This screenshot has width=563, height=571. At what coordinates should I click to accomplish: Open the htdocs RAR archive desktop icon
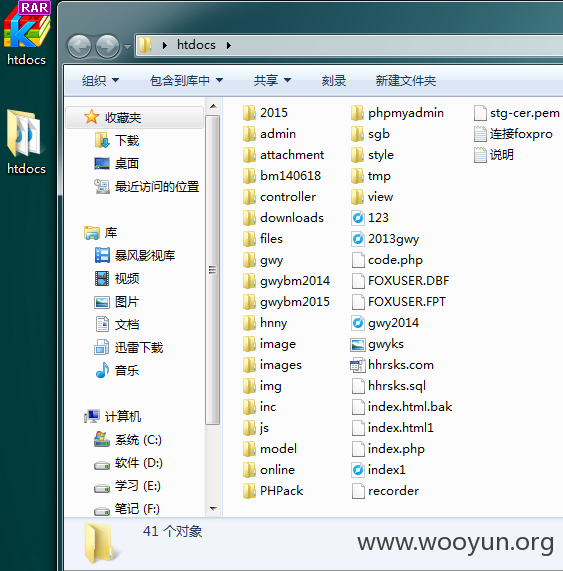(27, 25)
